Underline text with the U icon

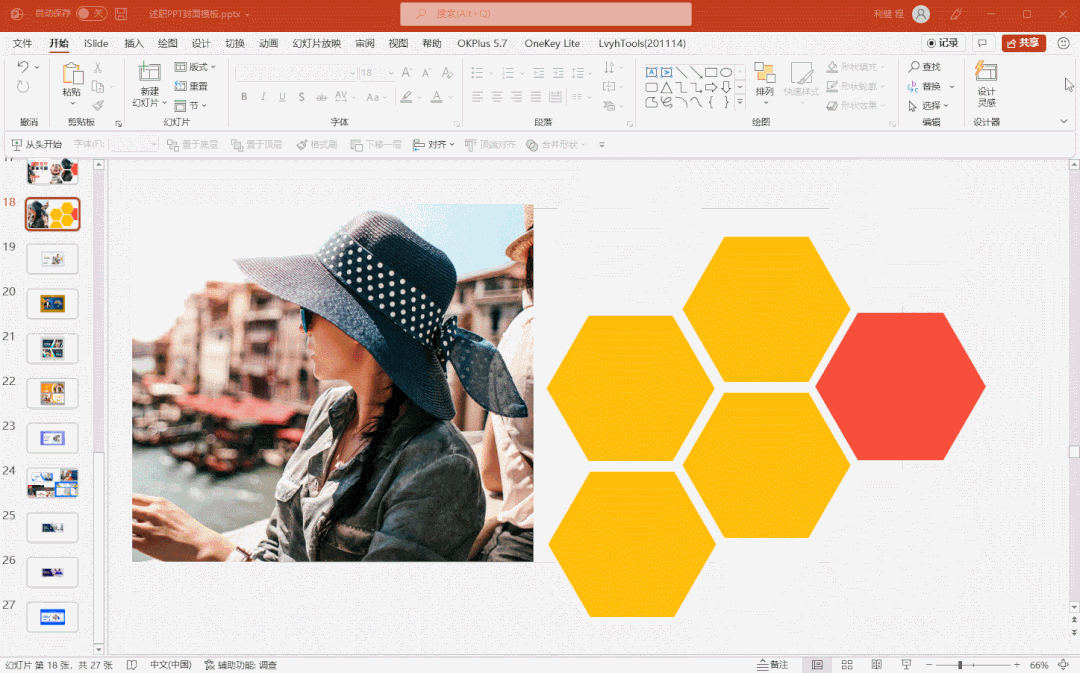point(282,97)
